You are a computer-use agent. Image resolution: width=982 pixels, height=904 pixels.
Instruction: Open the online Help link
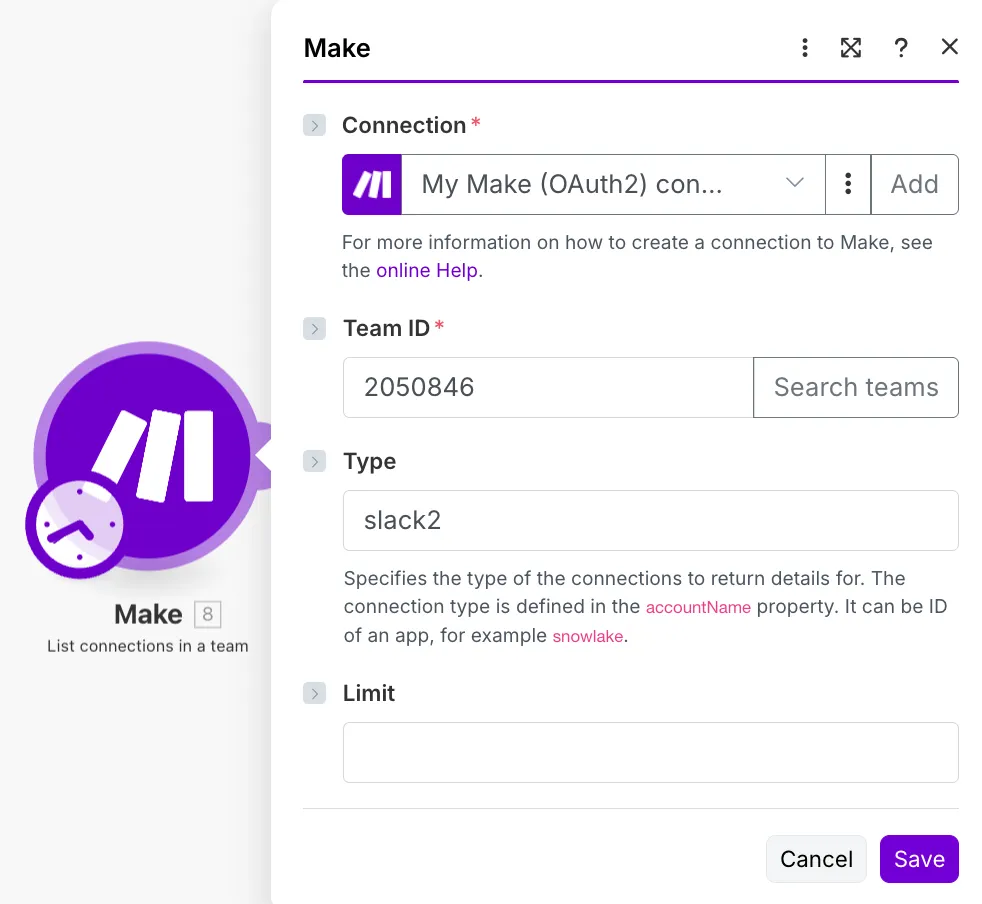426,271
